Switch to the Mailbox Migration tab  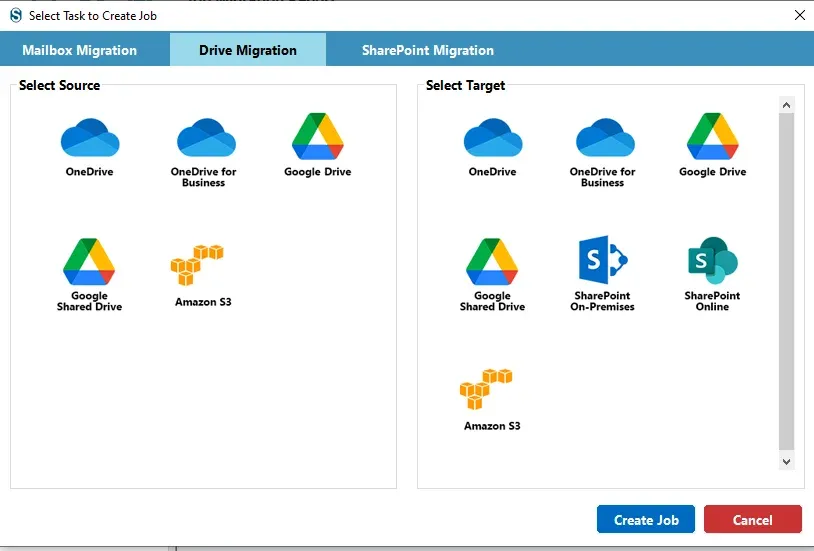pyautogui.click(x=79, y=50)
